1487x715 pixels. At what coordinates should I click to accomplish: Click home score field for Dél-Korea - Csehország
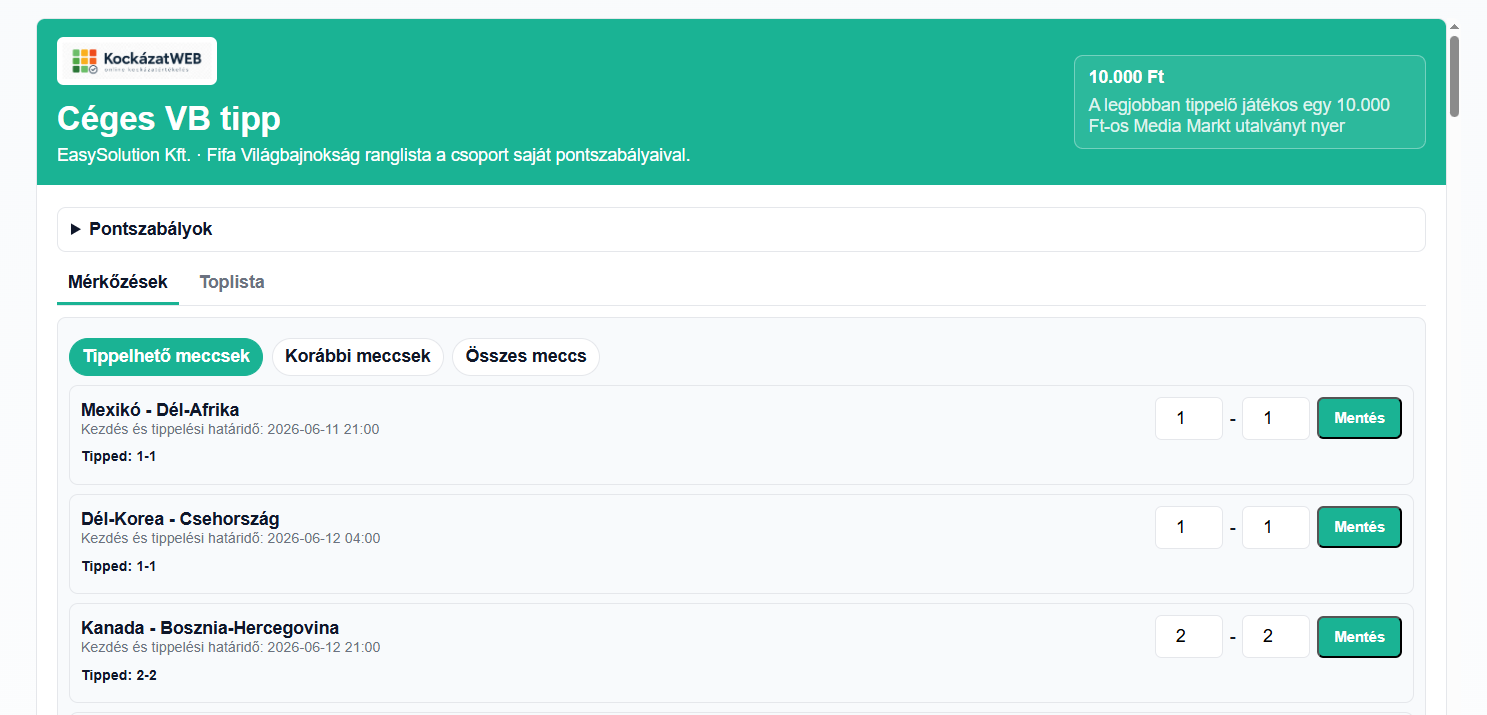(1189, 527)
